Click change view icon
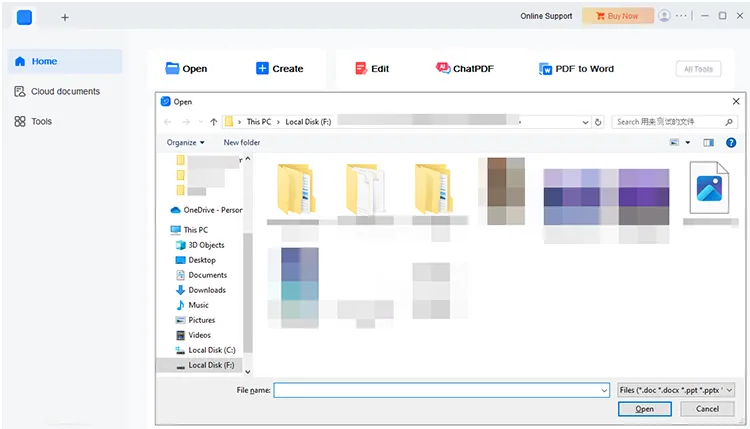 (x=674, y=143)
